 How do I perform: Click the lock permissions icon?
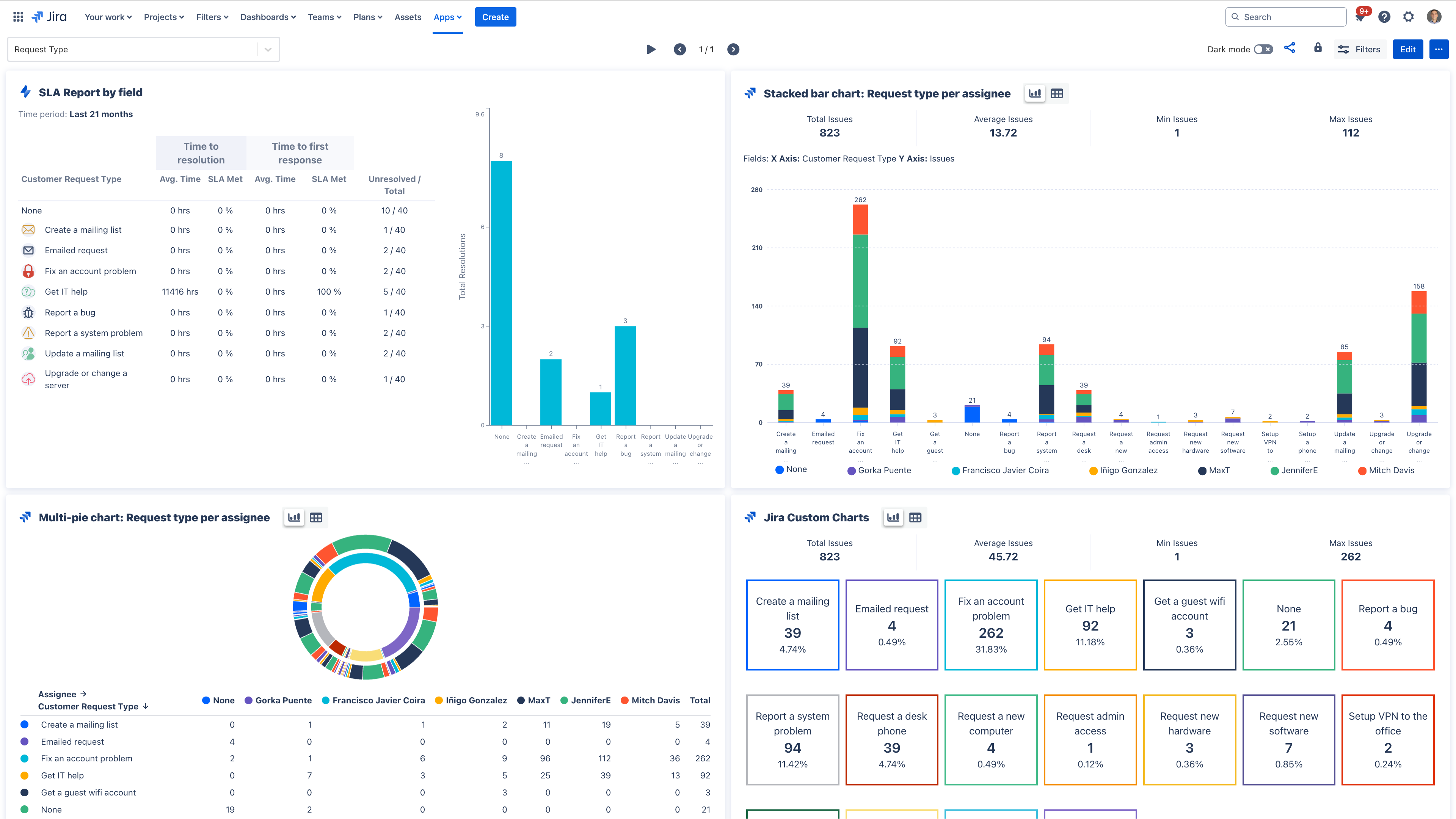click(1318, 48)
